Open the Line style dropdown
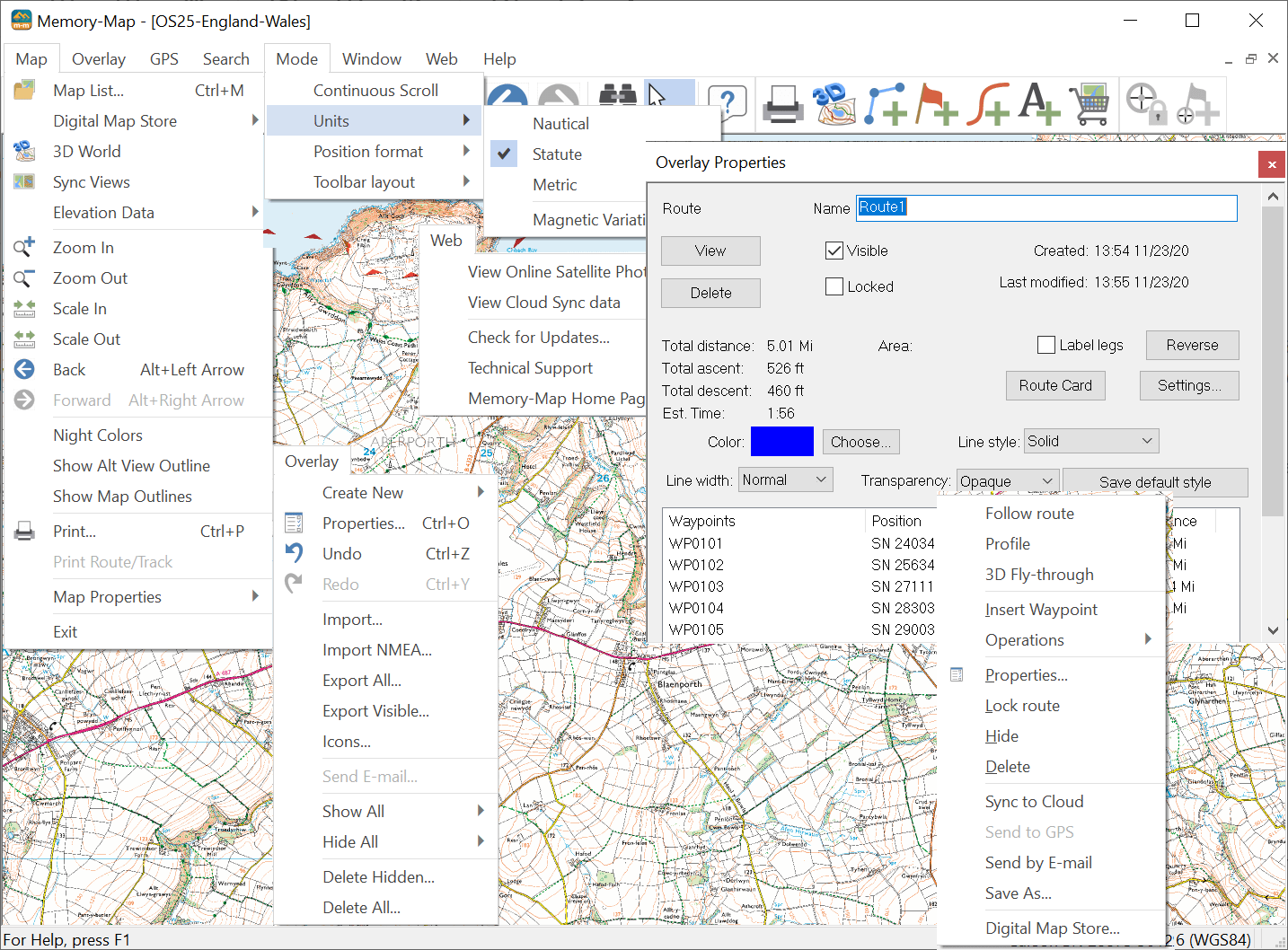Viewport: 1288px width, 950px height. click(1091, 441)
